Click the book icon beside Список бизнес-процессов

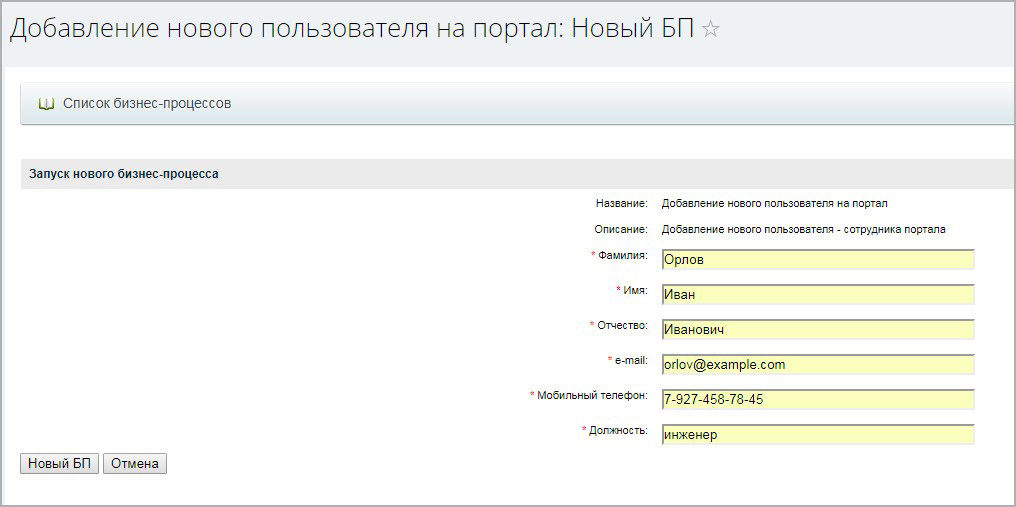46,103
